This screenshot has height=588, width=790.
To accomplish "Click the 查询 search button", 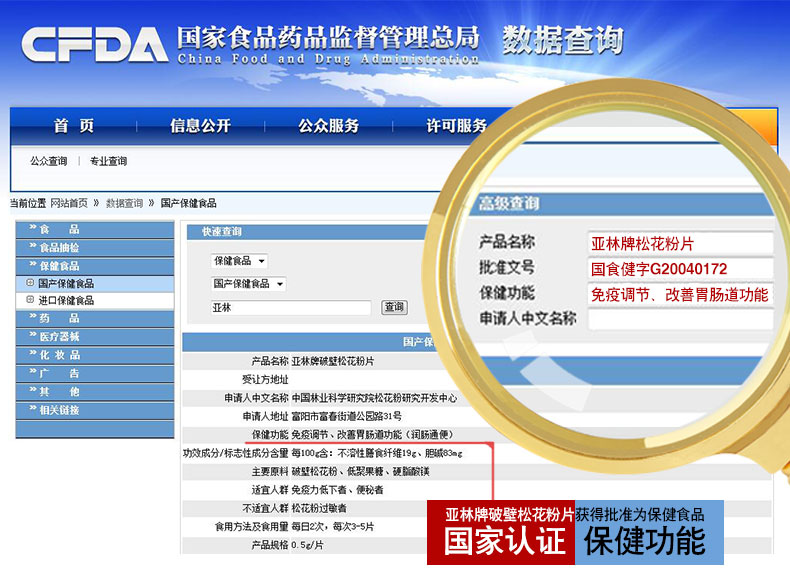I will [394, 307].
